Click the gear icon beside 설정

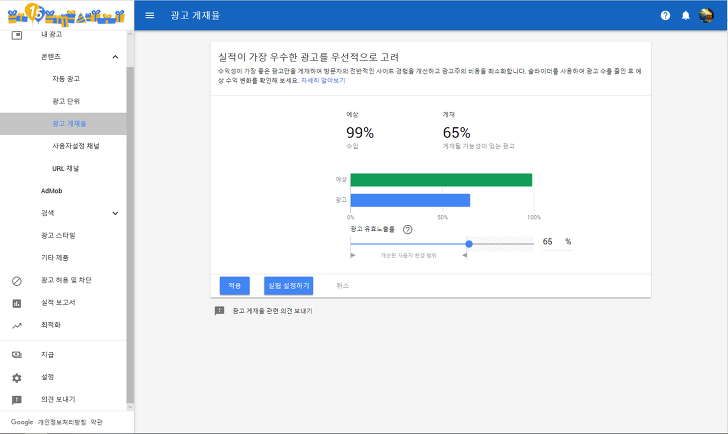17,377
